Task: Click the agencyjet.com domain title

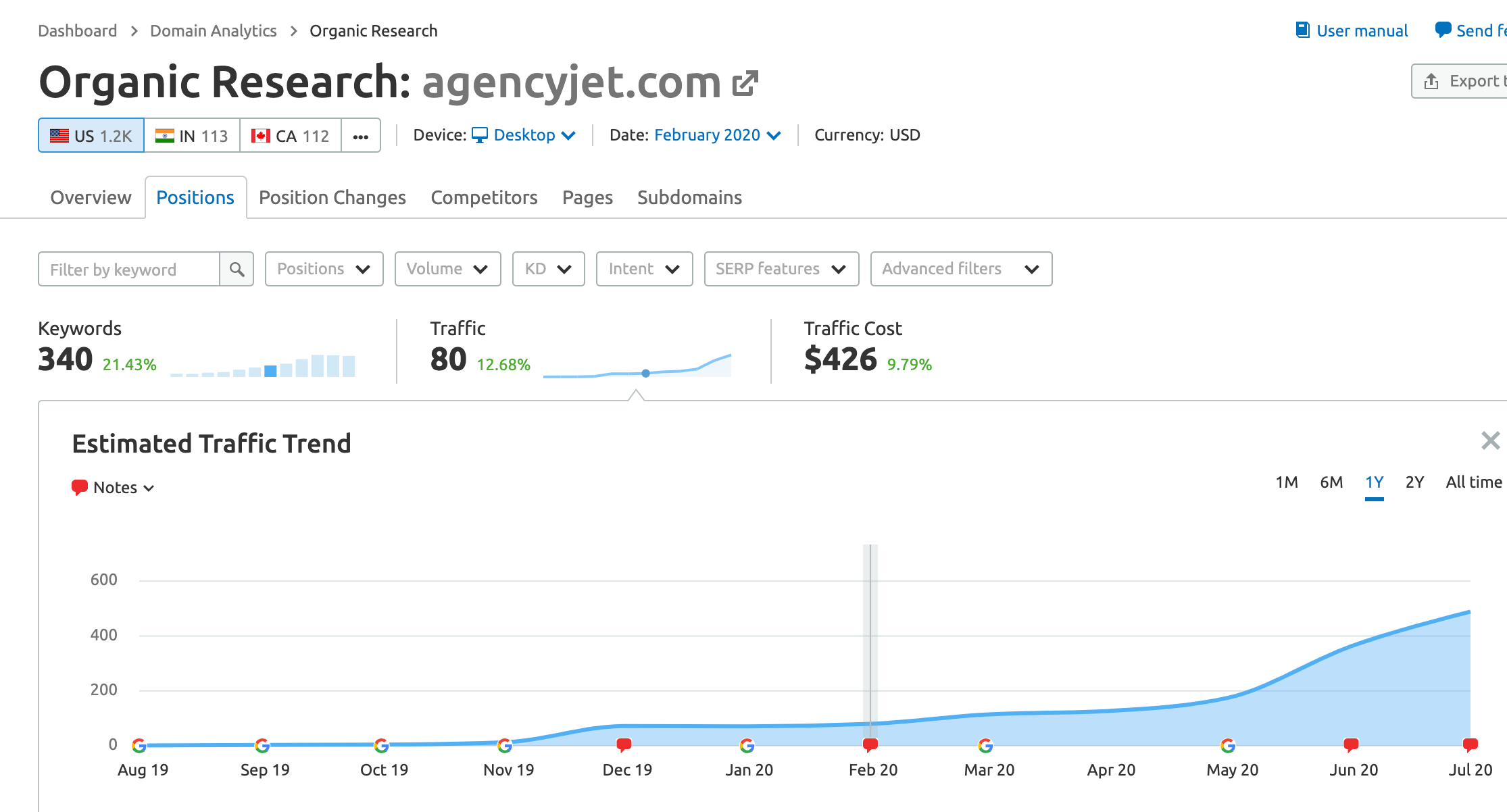Action: point(572,83)
